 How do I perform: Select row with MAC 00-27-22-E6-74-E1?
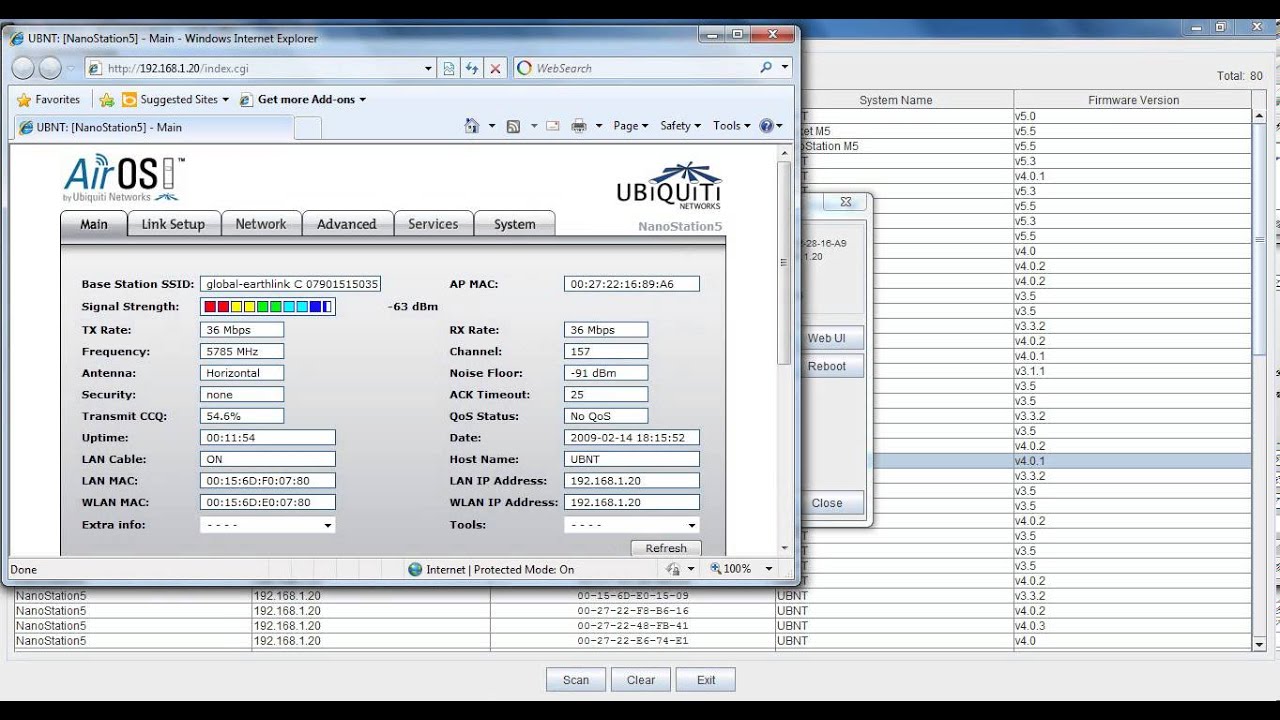coord(632,641)
